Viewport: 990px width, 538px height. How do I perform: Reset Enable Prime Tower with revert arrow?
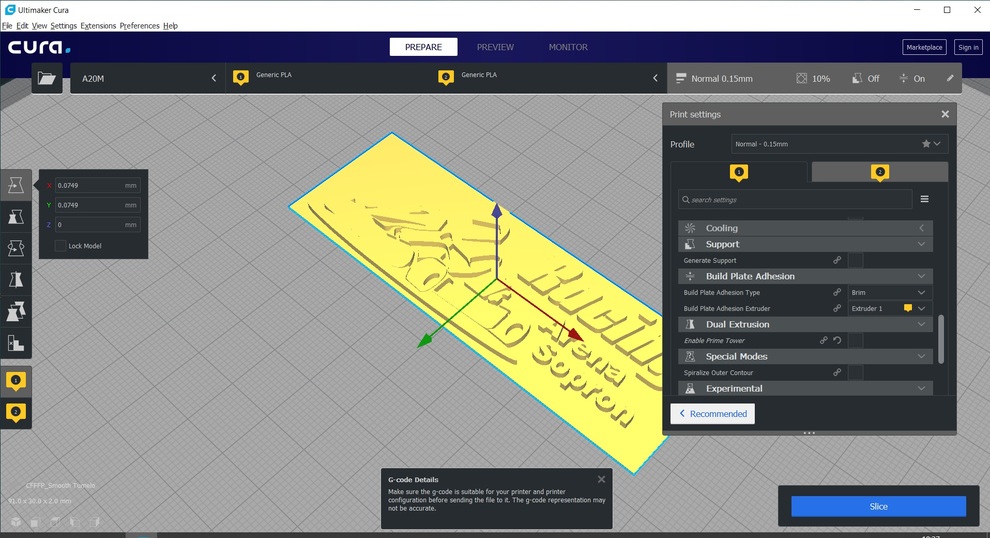tap(837, 341)
